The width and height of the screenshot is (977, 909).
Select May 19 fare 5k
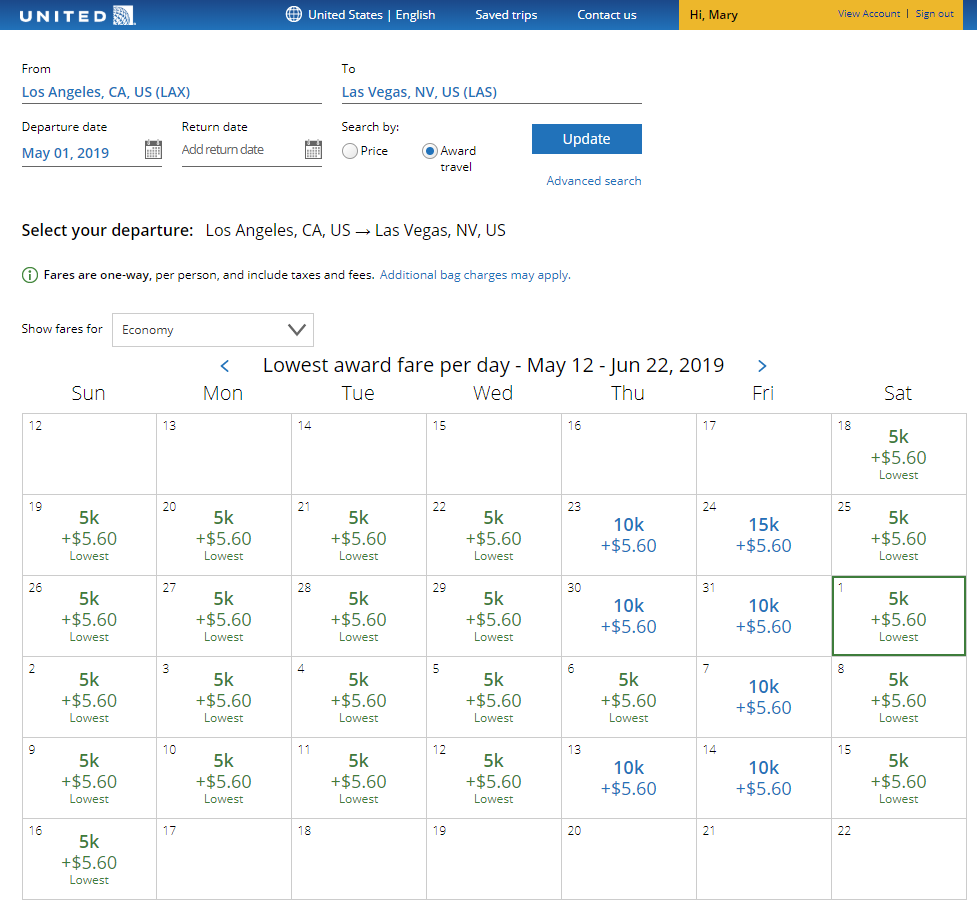pos(89,535)
